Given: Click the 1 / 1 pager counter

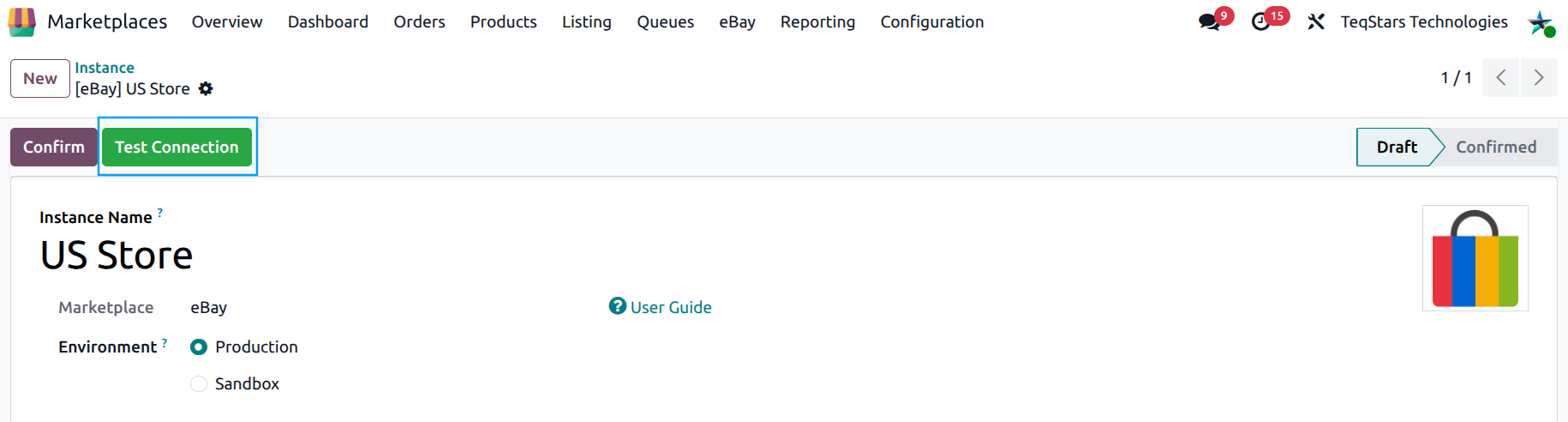Looking at the screenshot, I should (x=1456, y=78).
